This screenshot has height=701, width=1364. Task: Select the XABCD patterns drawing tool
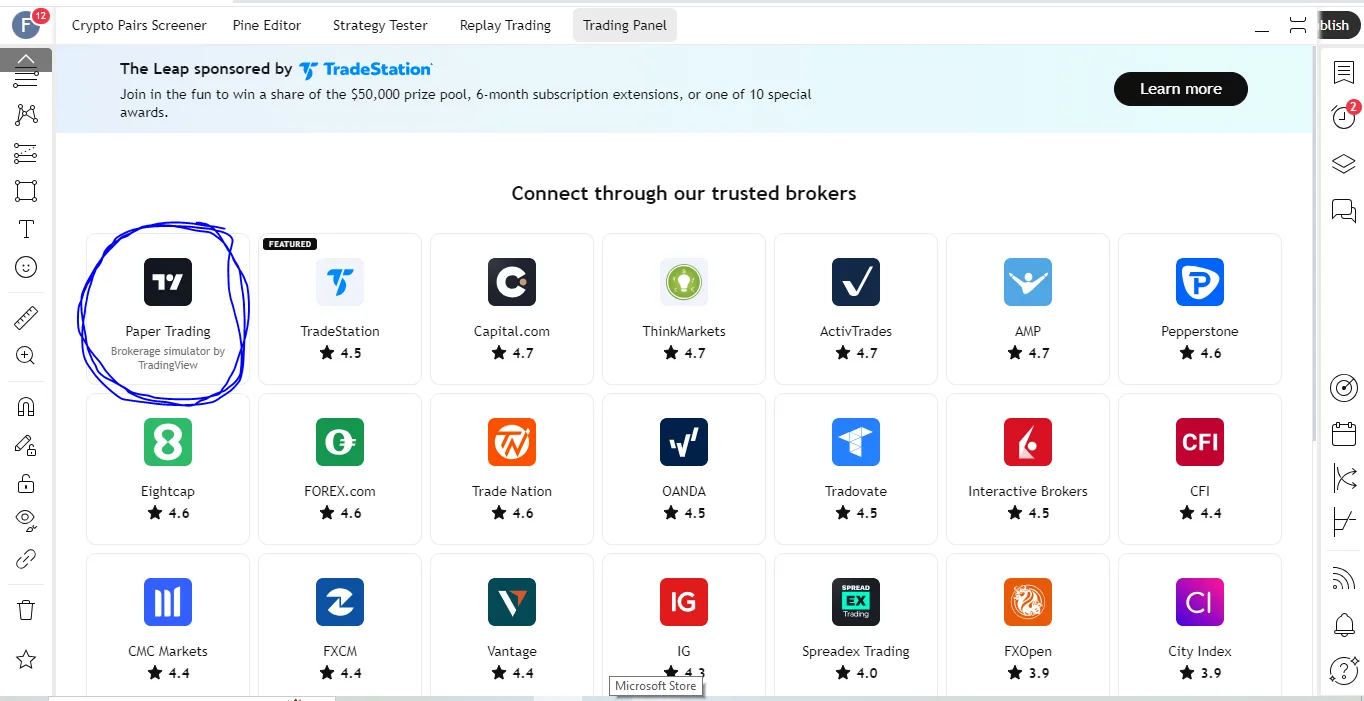[26, 114]
